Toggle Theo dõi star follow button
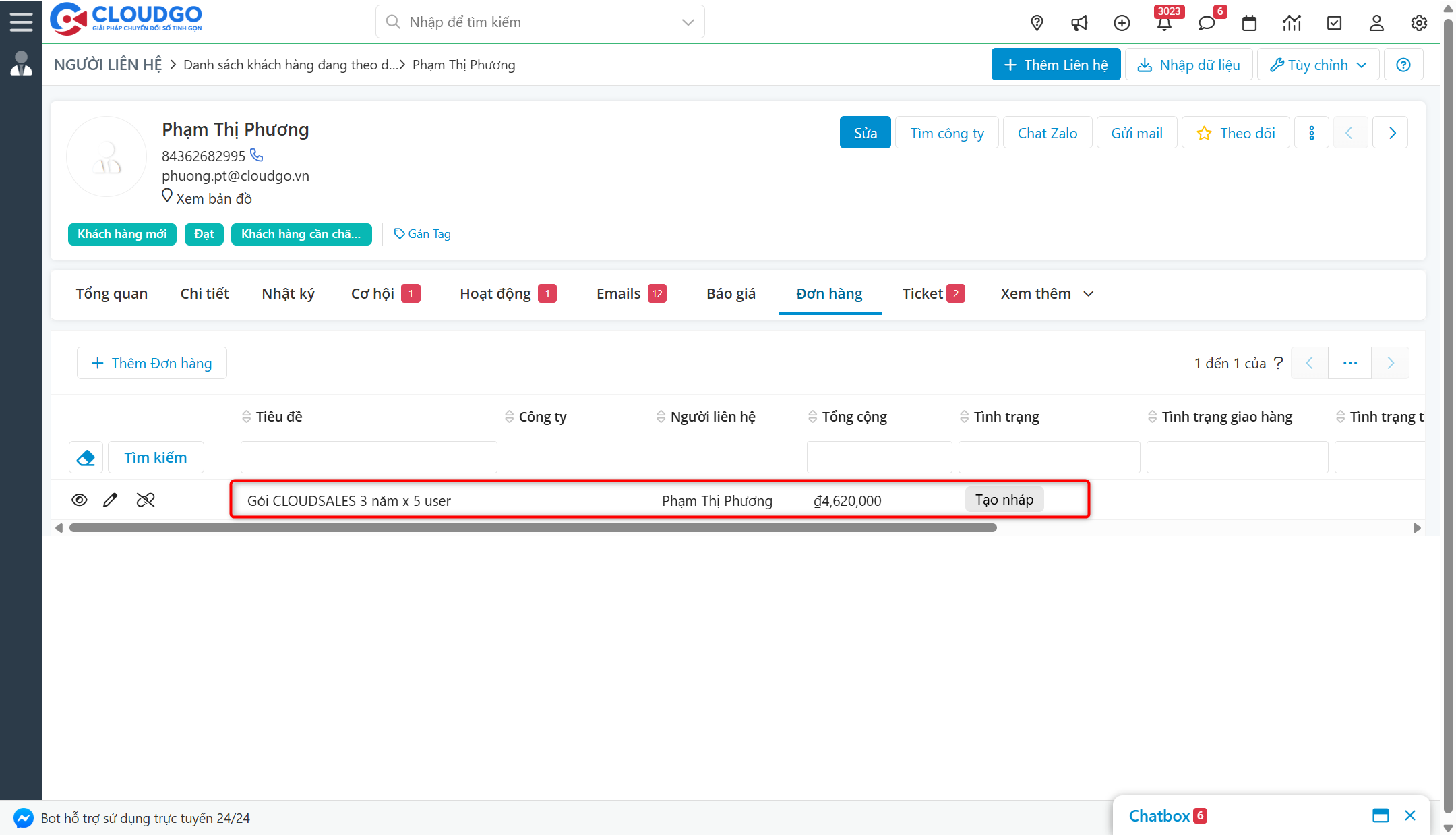This screenshot has width=1456, height=835. 1236,133
